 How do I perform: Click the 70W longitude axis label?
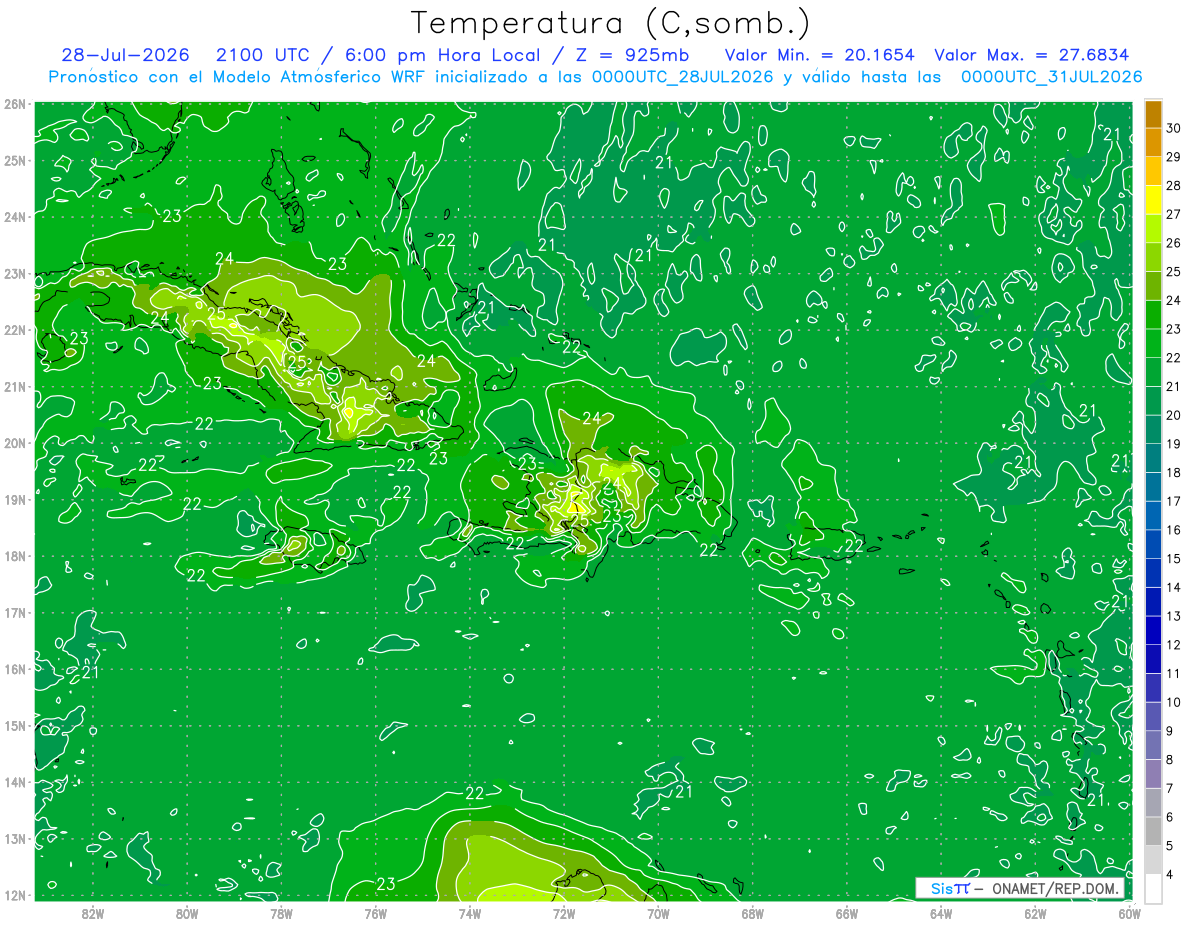[x=658, y=912]
